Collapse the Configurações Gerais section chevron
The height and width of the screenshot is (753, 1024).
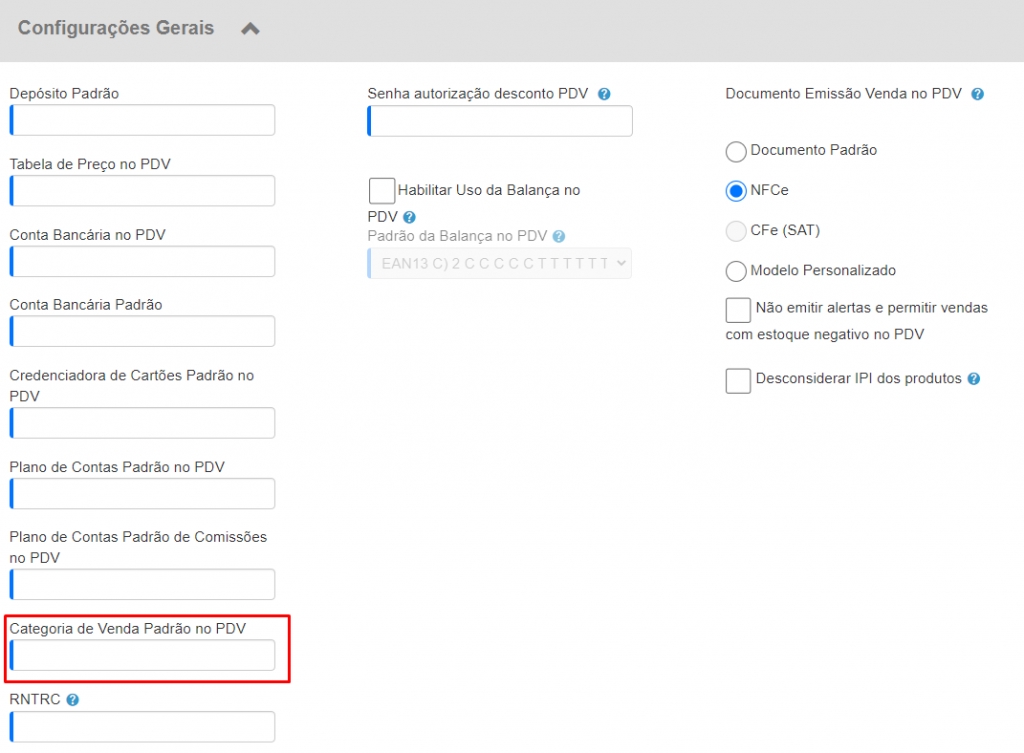pyautogui.click(x=250, y=29)
